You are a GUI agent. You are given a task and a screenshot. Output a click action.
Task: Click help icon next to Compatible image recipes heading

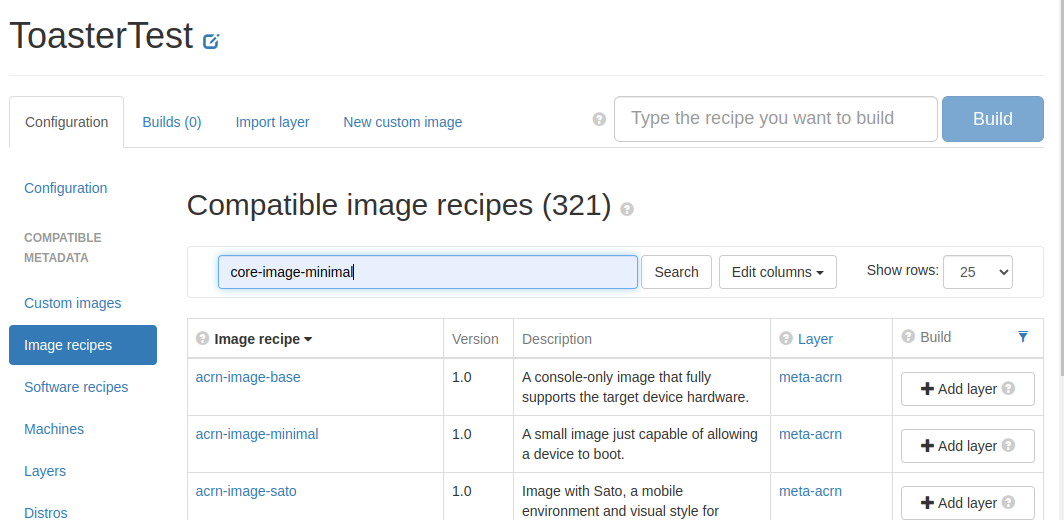[627, 209]
